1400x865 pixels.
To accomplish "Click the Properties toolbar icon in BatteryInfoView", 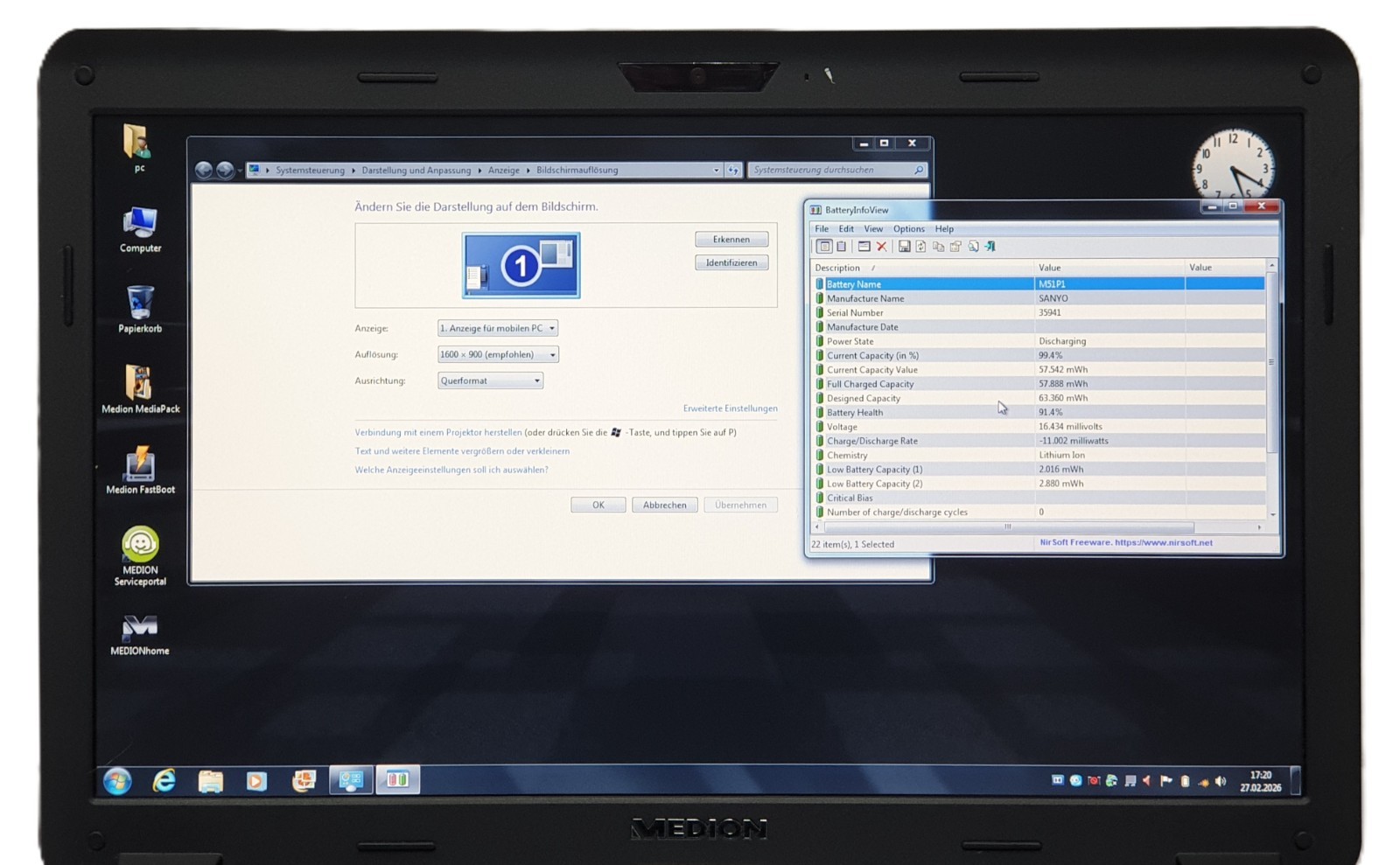I will tap(955, 247).
